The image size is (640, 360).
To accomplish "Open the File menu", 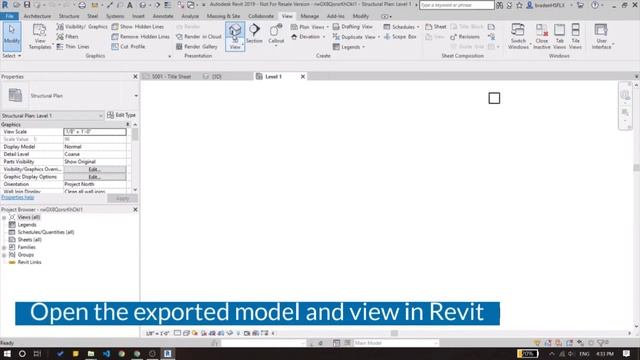I will pyautogui.click(x=9, y=16).
